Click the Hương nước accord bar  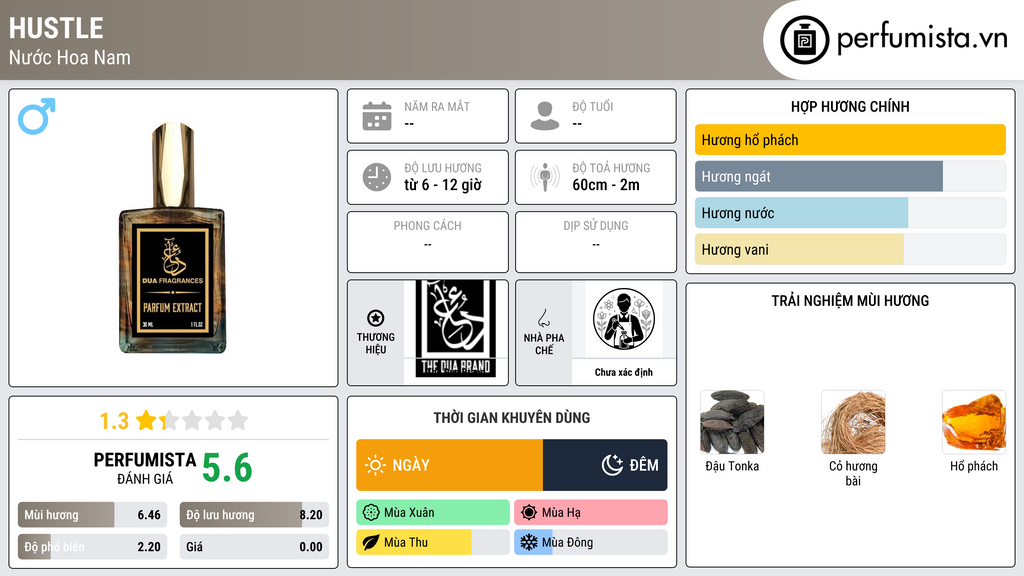tap(850, 213)
